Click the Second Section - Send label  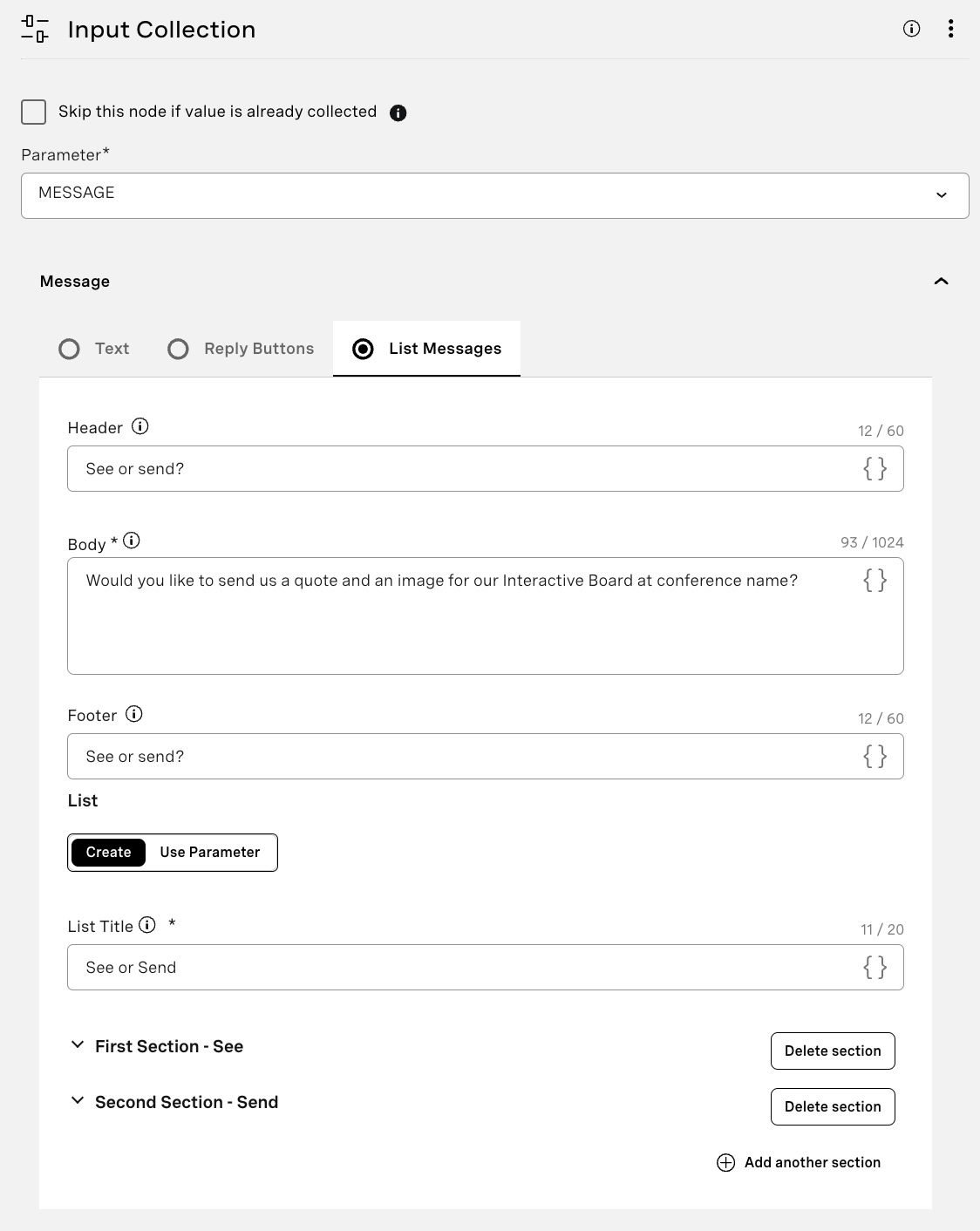tap(187, 1102)
